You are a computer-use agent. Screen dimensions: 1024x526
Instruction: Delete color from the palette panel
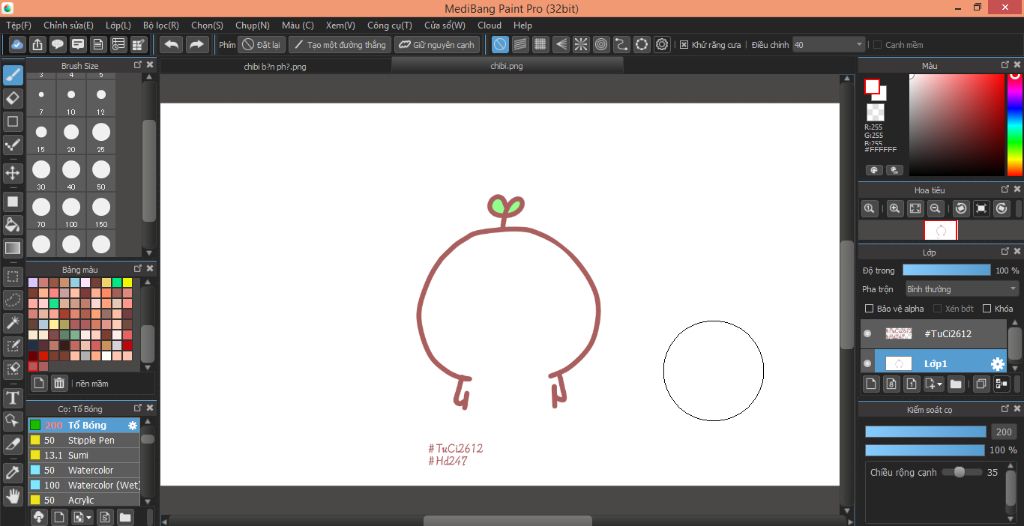(59, 384)
